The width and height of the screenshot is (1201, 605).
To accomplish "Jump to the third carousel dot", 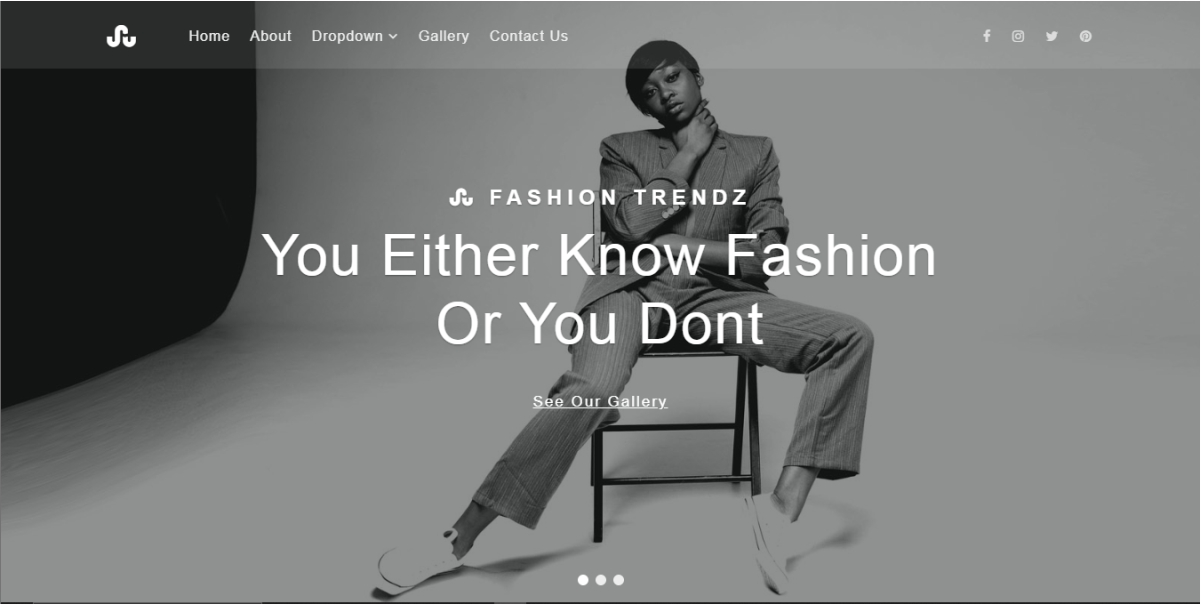I will (619, 580).
